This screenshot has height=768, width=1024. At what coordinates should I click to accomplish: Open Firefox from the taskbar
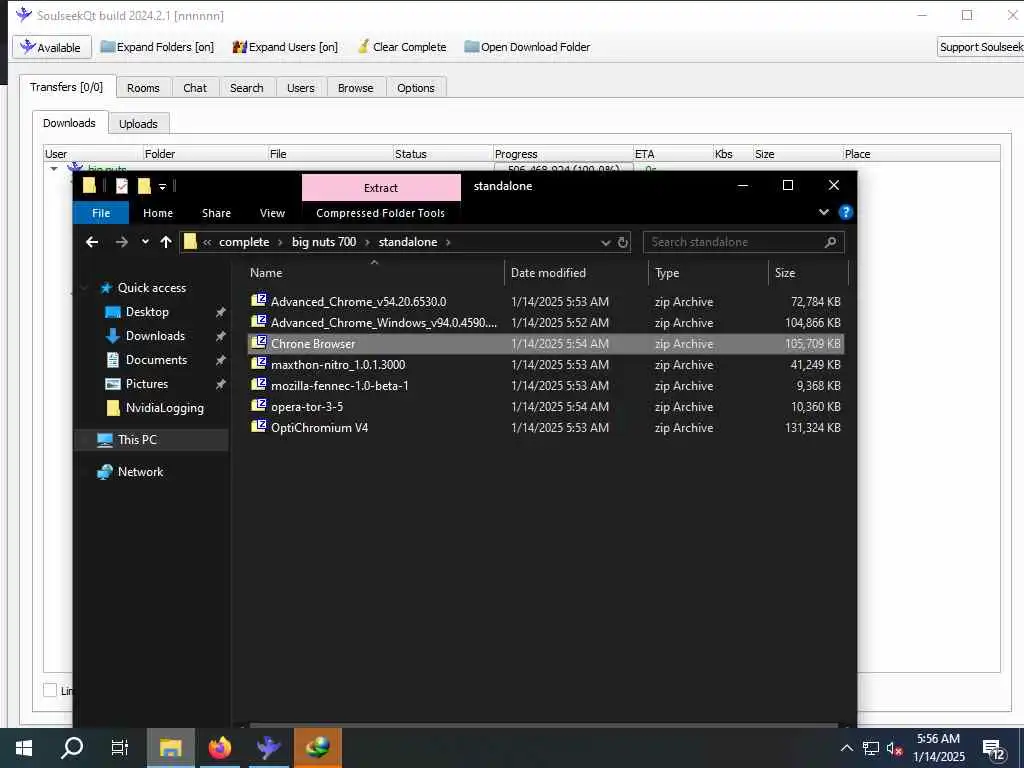pyautogui.click(x=219, y=748)
